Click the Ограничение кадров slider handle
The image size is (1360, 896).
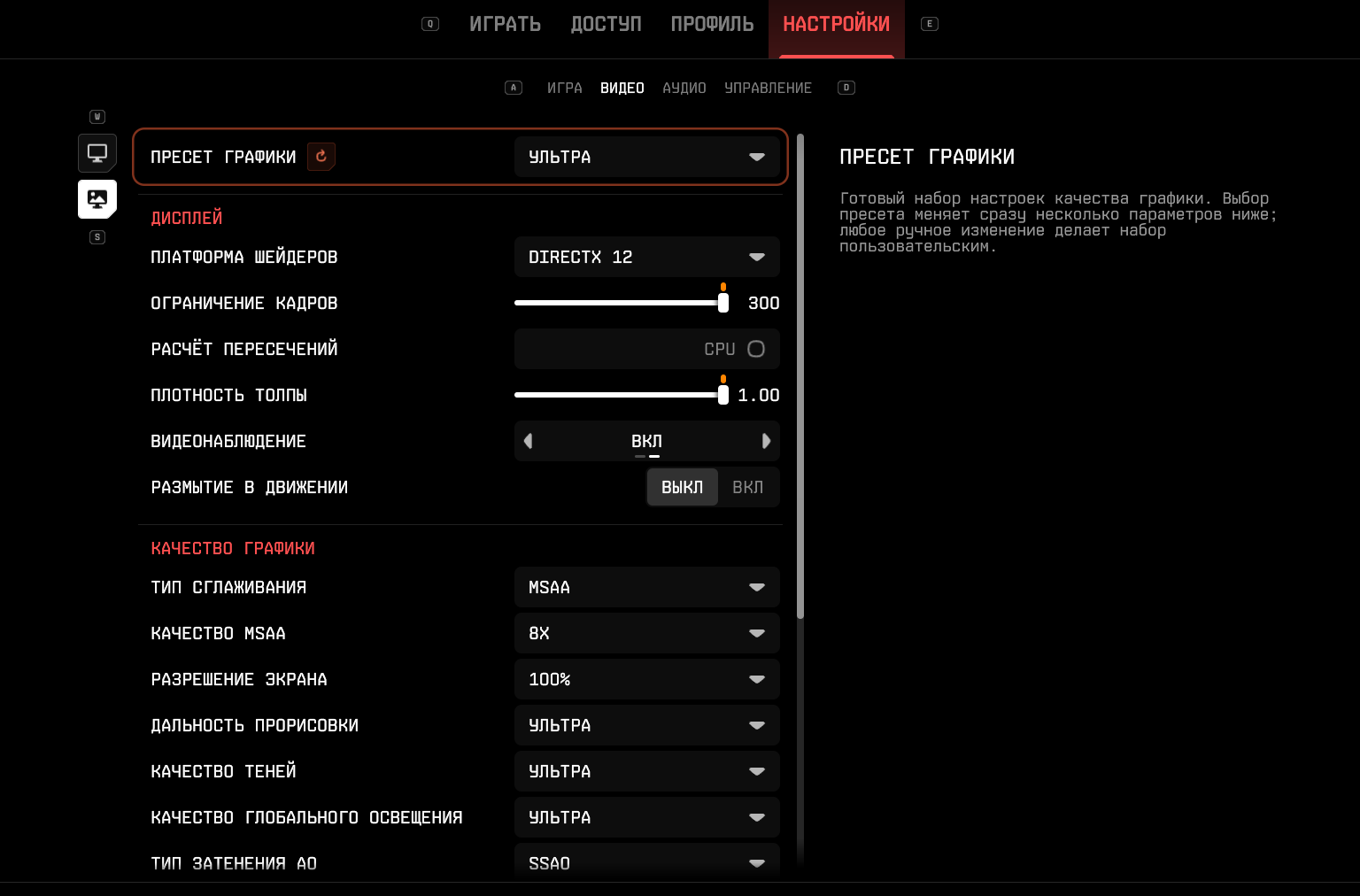point(723,303)
